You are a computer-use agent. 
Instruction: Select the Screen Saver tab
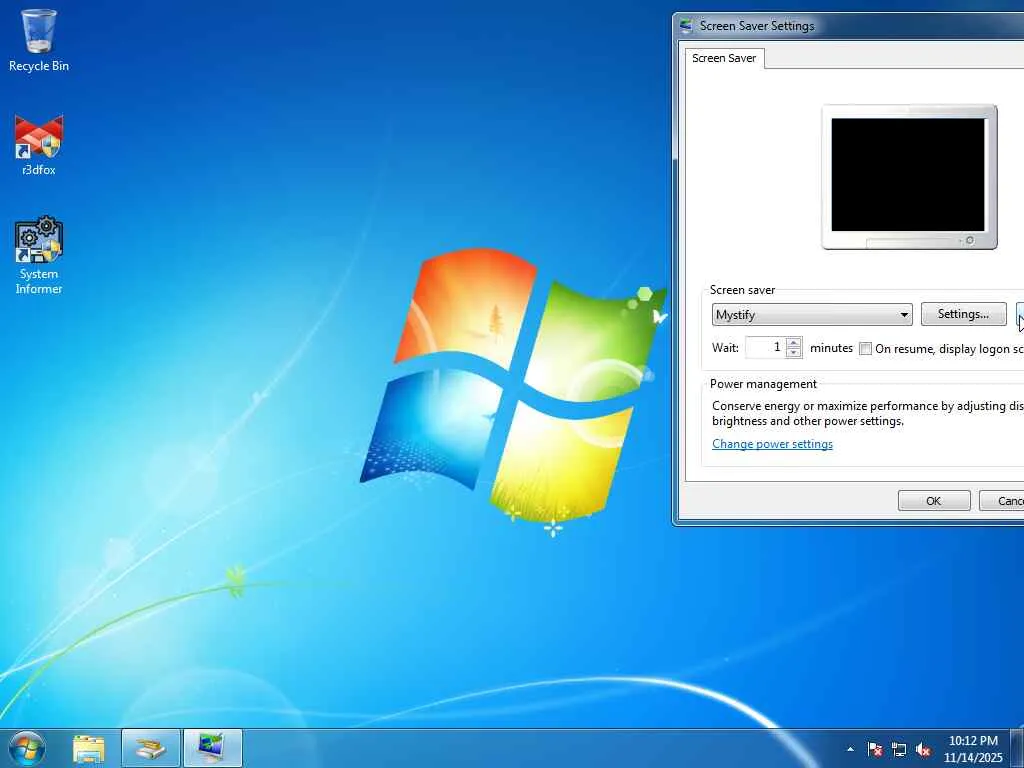724,58
